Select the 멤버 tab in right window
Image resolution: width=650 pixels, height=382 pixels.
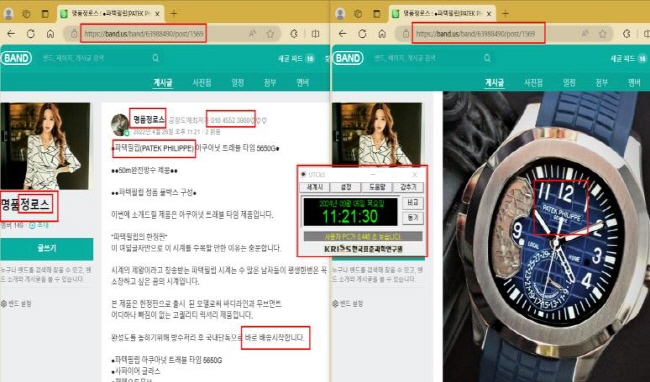click(x=634, y=82)
